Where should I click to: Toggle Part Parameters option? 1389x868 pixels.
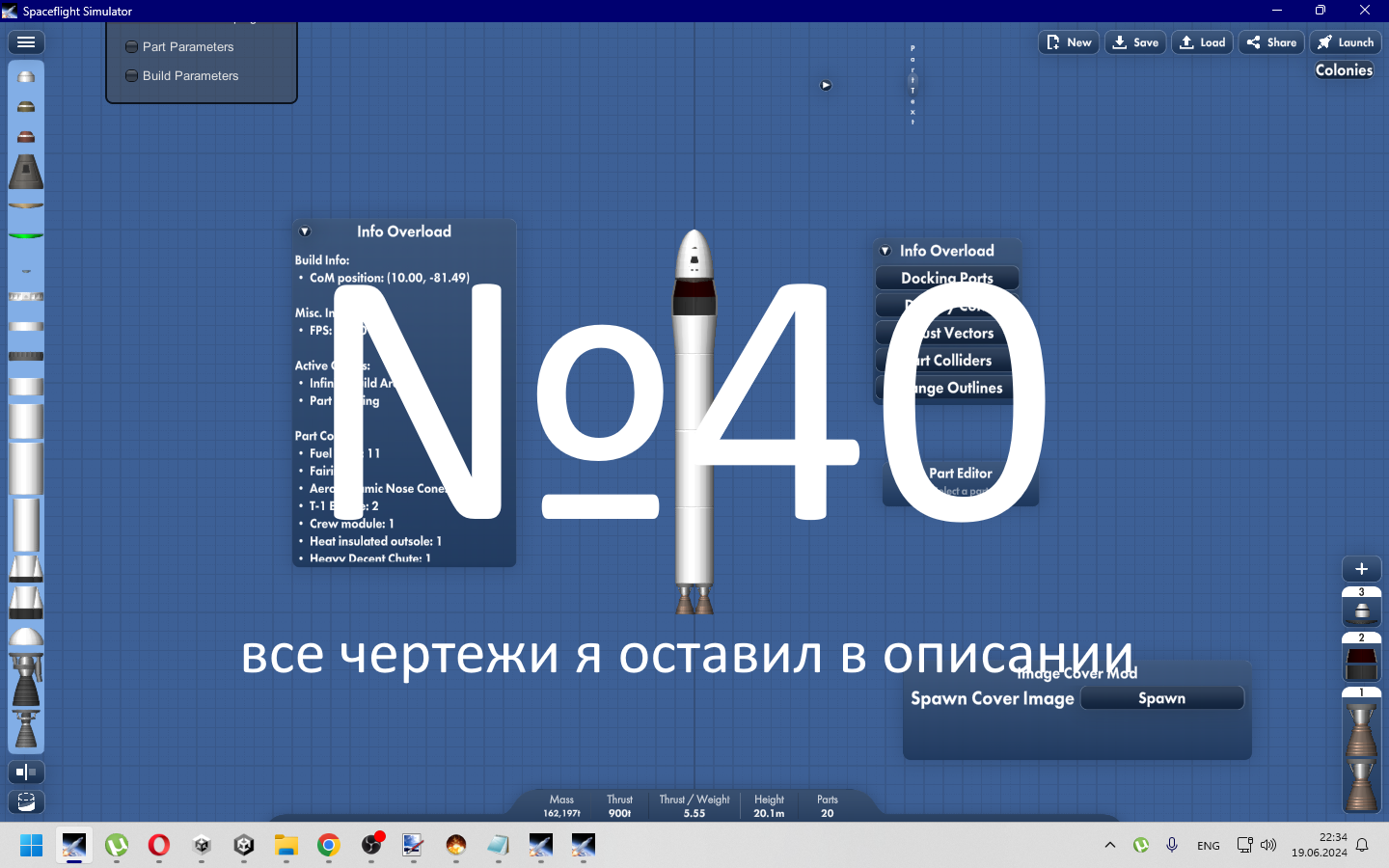[x=180, y=46]
